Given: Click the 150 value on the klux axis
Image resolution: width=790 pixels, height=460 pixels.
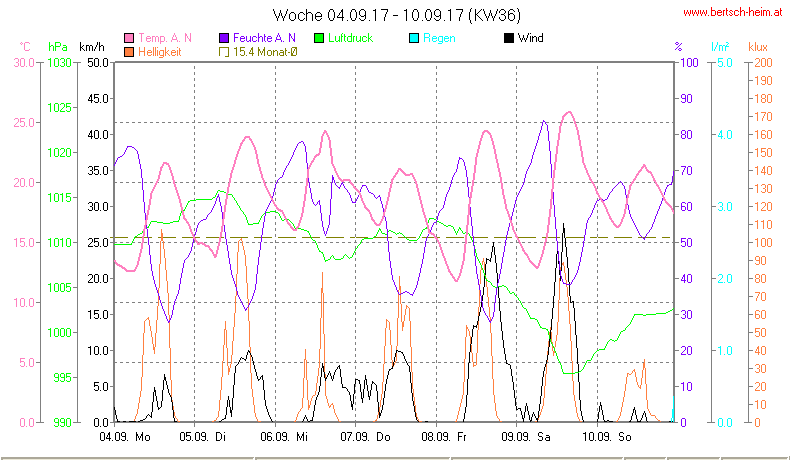Looking at the screenshot, I should point(763,153).
